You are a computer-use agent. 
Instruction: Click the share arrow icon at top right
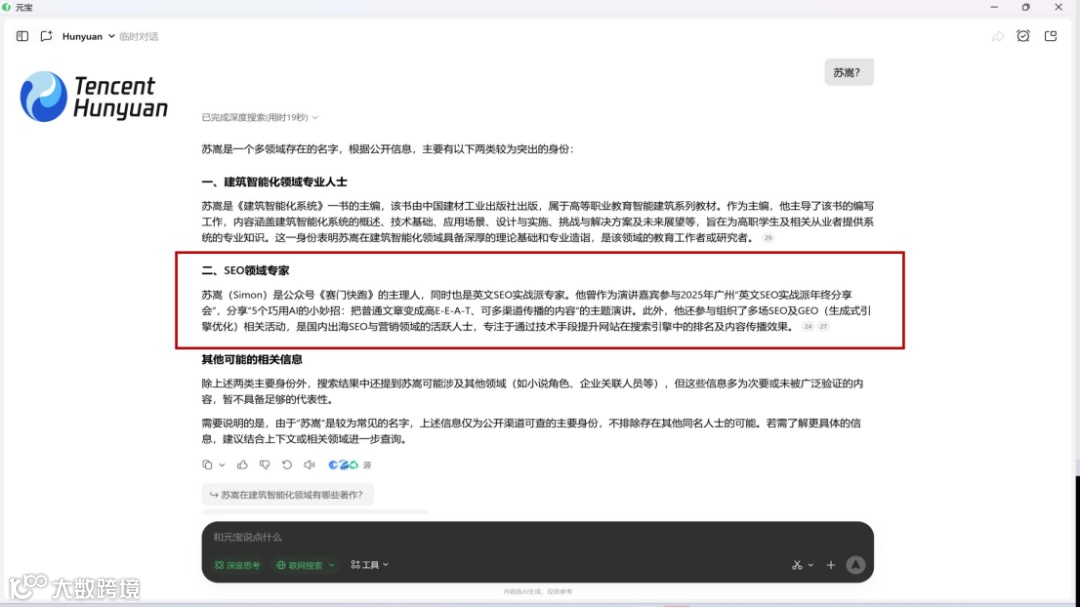(x=997, y=36)
